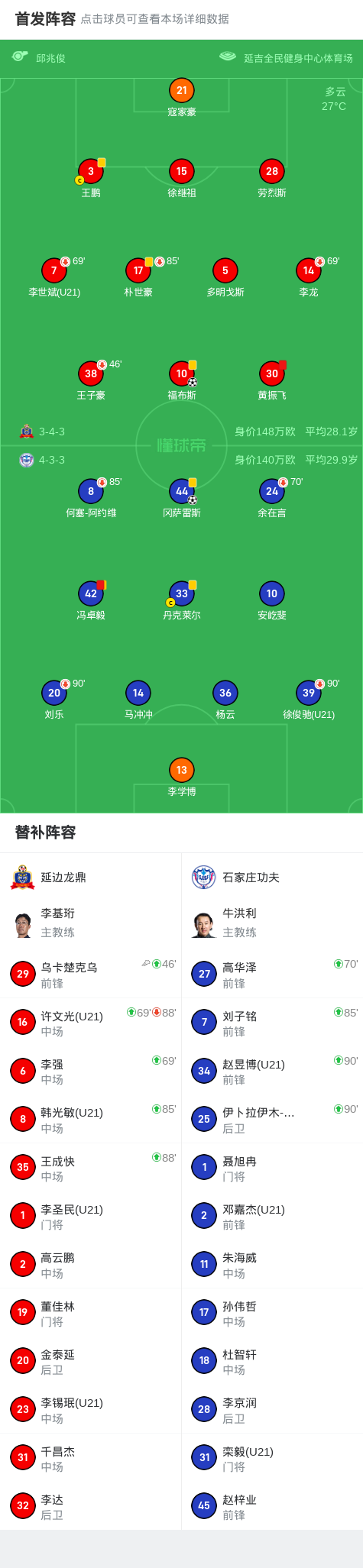Viewport: 363px width, 1568px height.
Task: Select substitute 伊卜拉伊木 number 25 row
Action: (272, 1119)
